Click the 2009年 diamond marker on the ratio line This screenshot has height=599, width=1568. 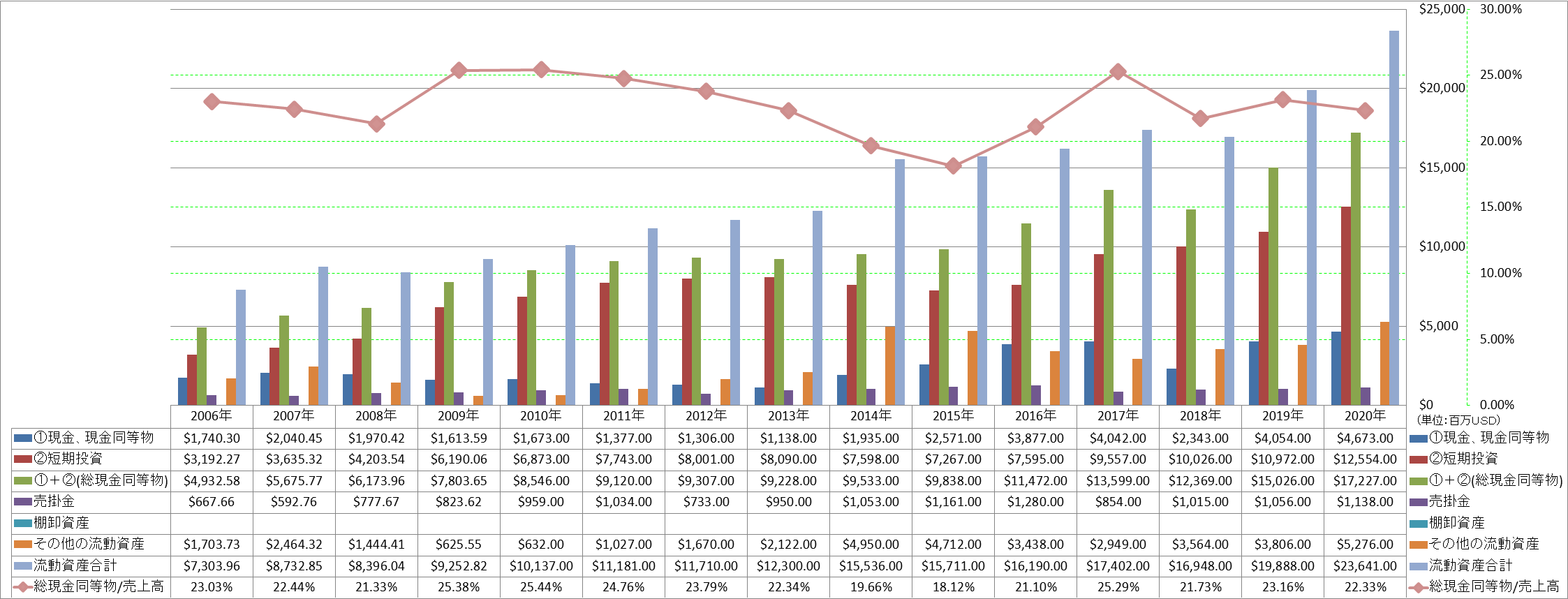coord(459,70)
